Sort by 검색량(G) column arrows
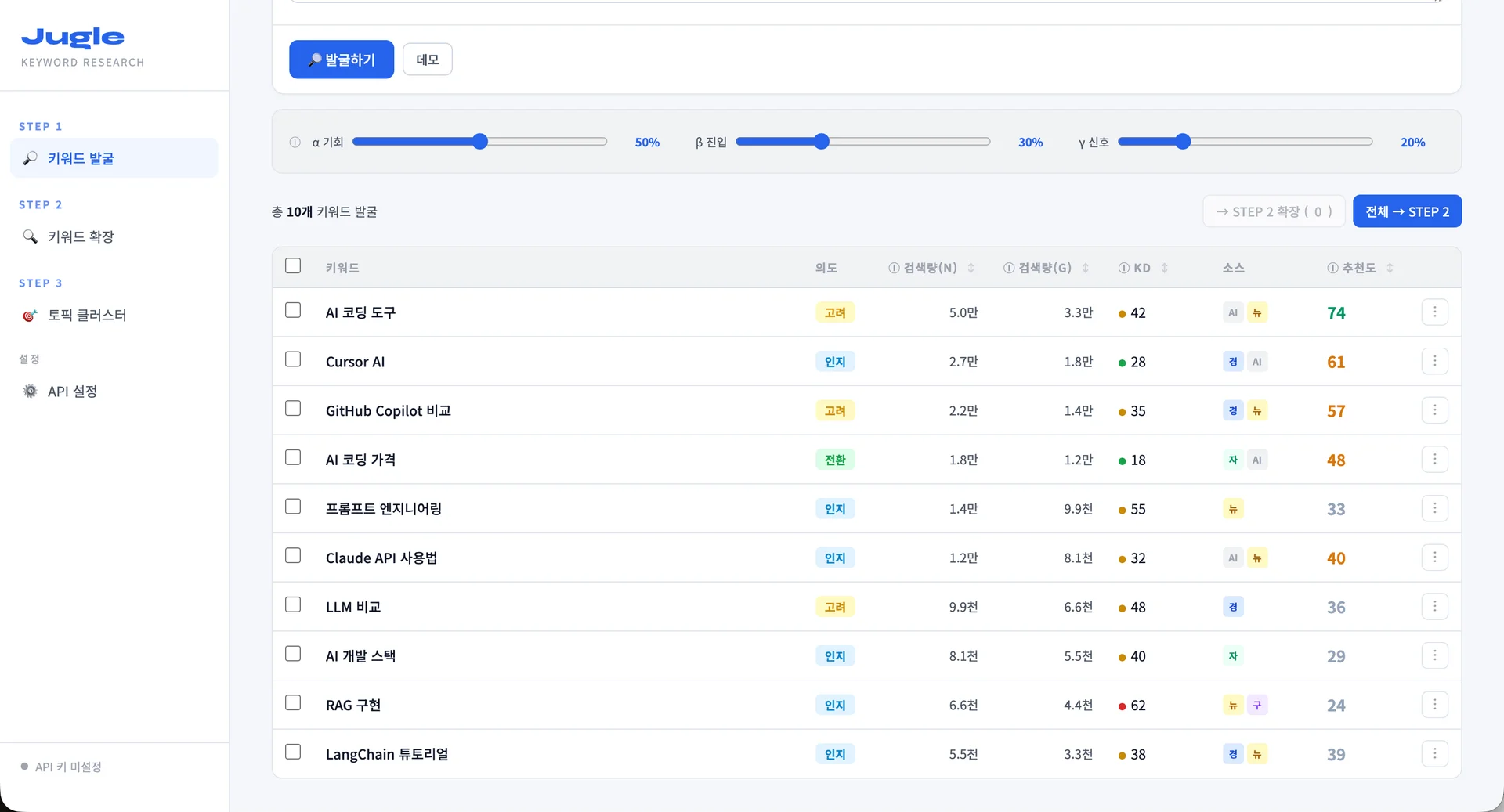 tap(1086, 268)
